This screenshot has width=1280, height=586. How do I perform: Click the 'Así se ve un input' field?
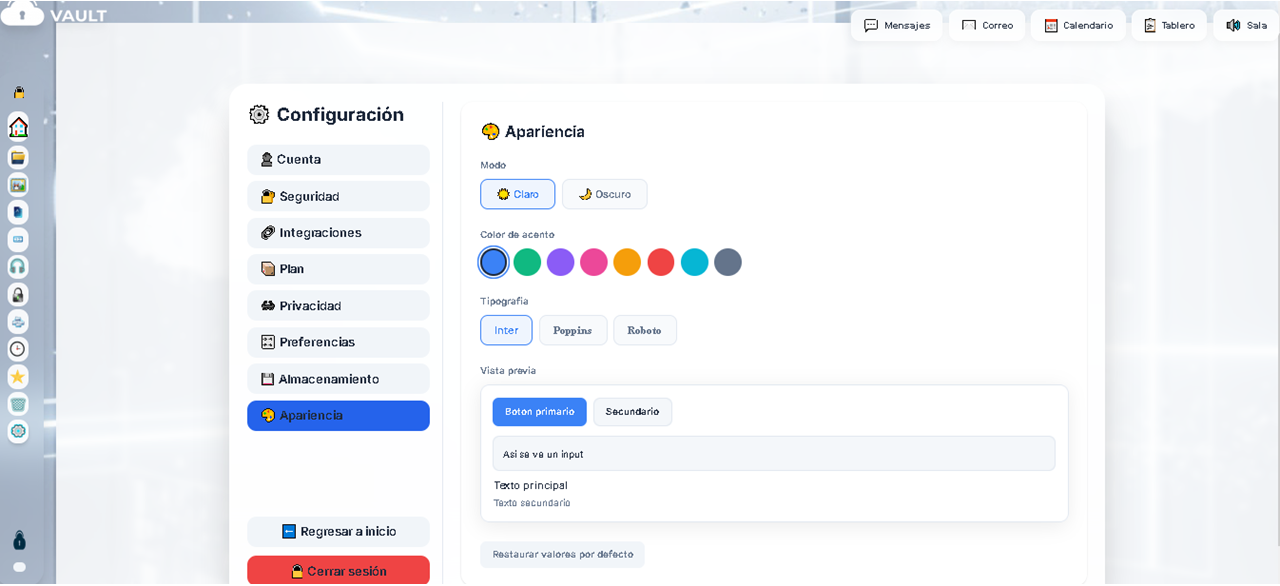[774, 454]
